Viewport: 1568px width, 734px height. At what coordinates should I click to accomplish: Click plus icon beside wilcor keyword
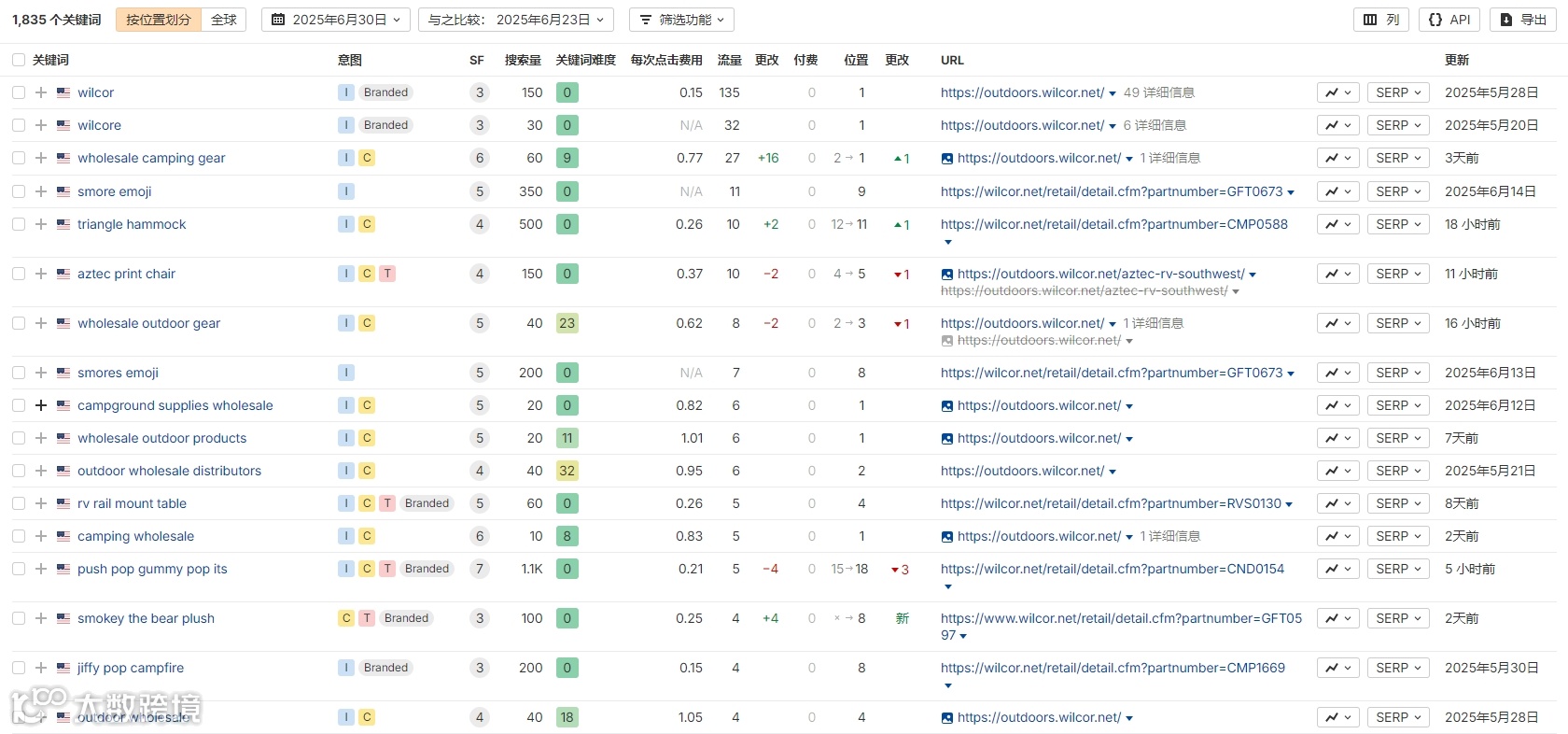[x=41, y=92]
